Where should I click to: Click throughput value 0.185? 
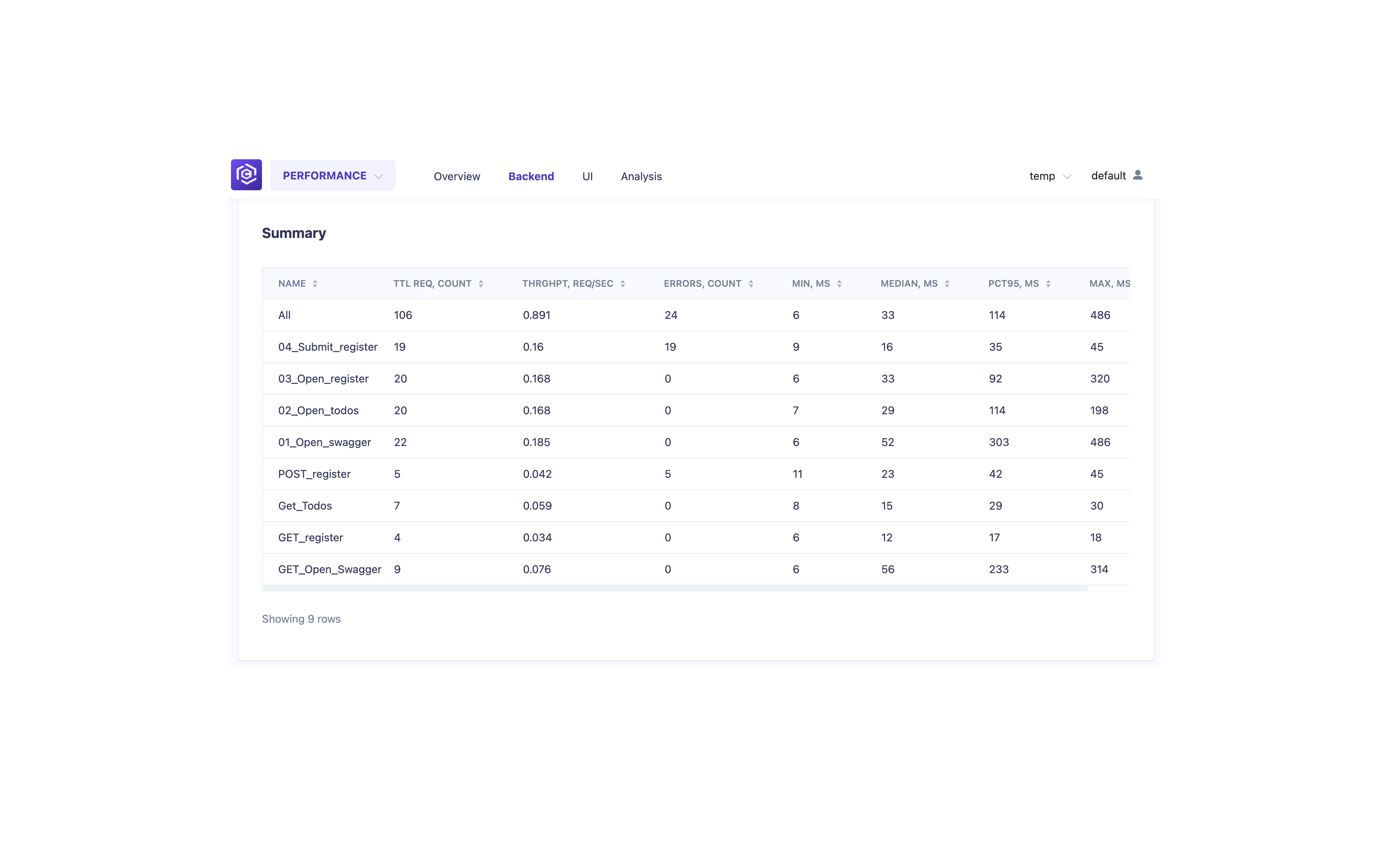[x=537, y=442]
